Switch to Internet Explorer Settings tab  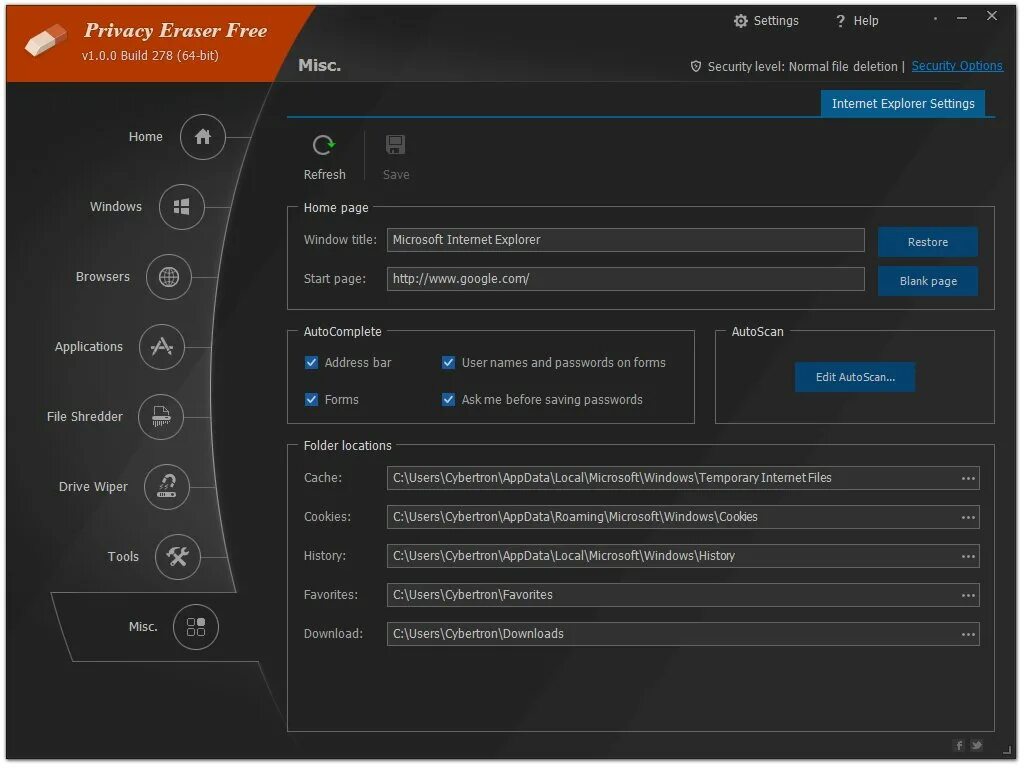click(902, 103)
